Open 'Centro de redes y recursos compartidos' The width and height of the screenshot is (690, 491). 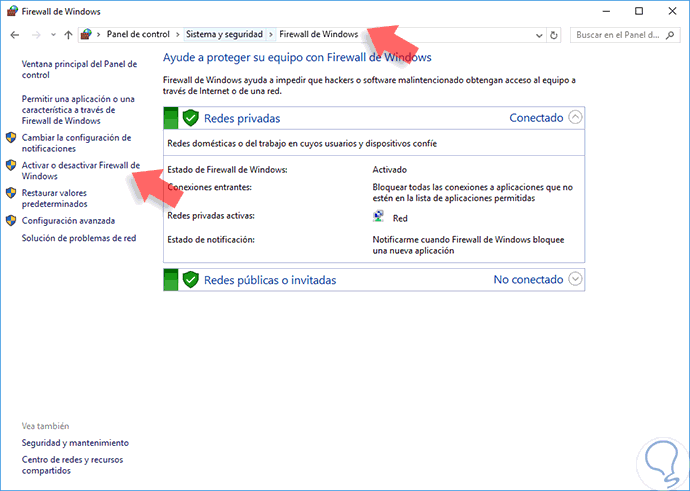[x=72, y=465]
